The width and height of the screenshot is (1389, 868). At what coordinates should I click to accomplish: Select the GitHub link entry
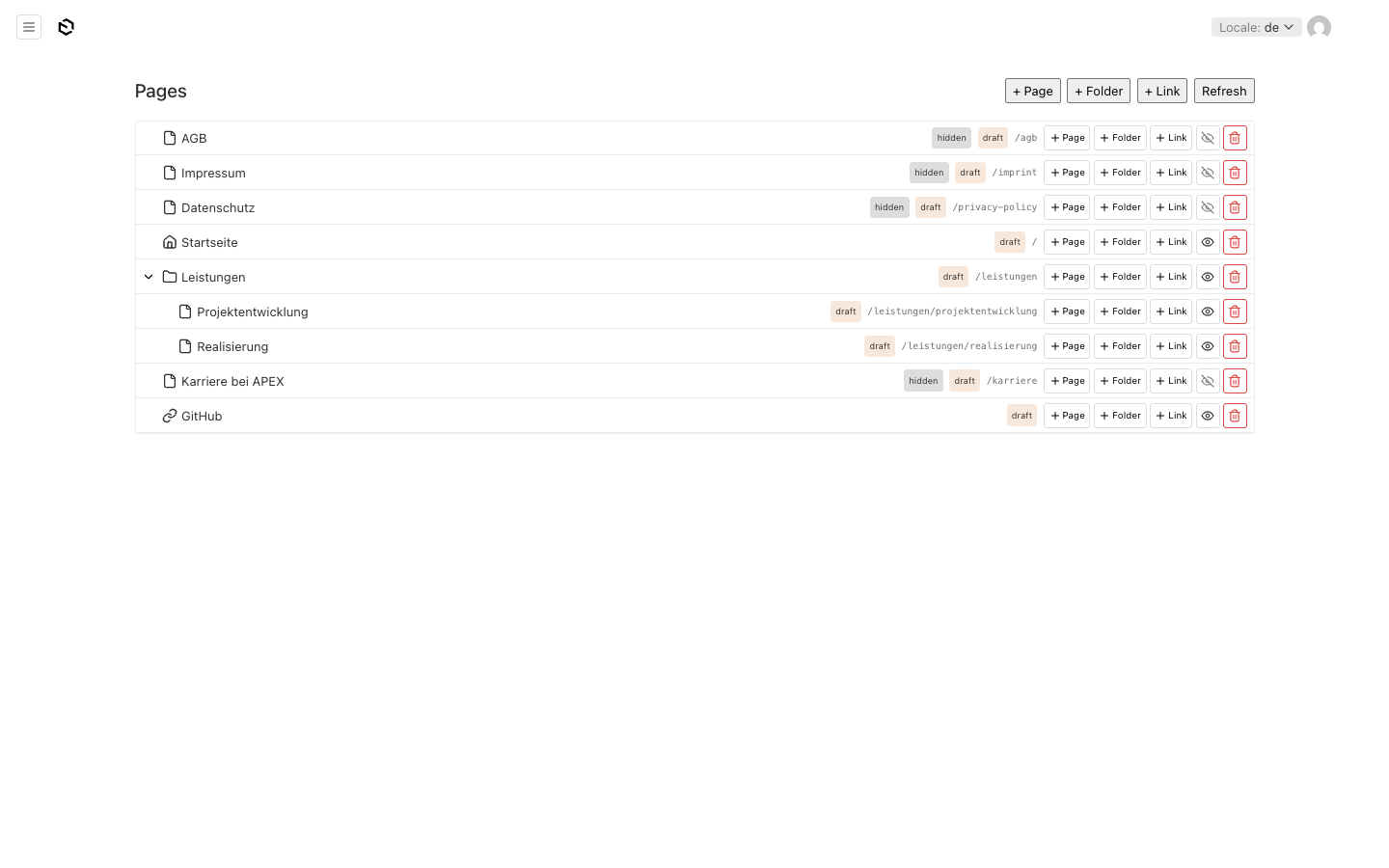tap(202, 416)
